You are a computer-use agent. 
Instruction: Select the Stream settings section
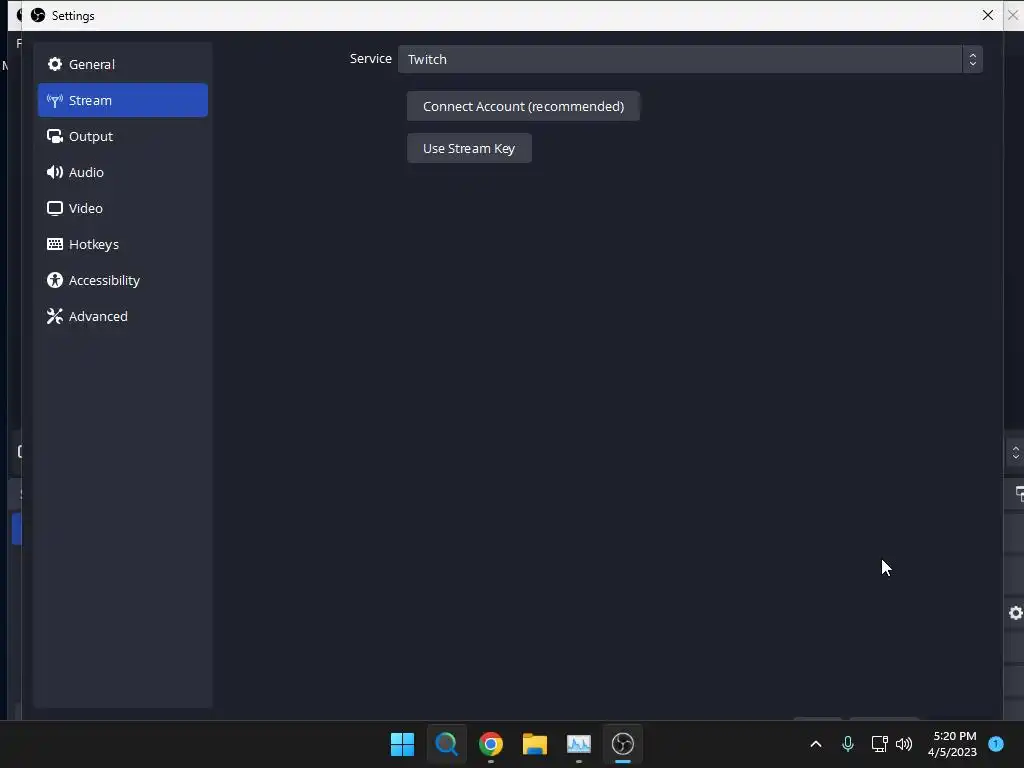123,100
